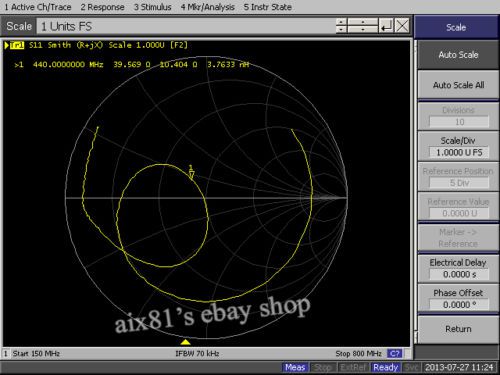The image size is (500, 375).
Task: Open the 2 Response menu
Action: tap(102, 7)
